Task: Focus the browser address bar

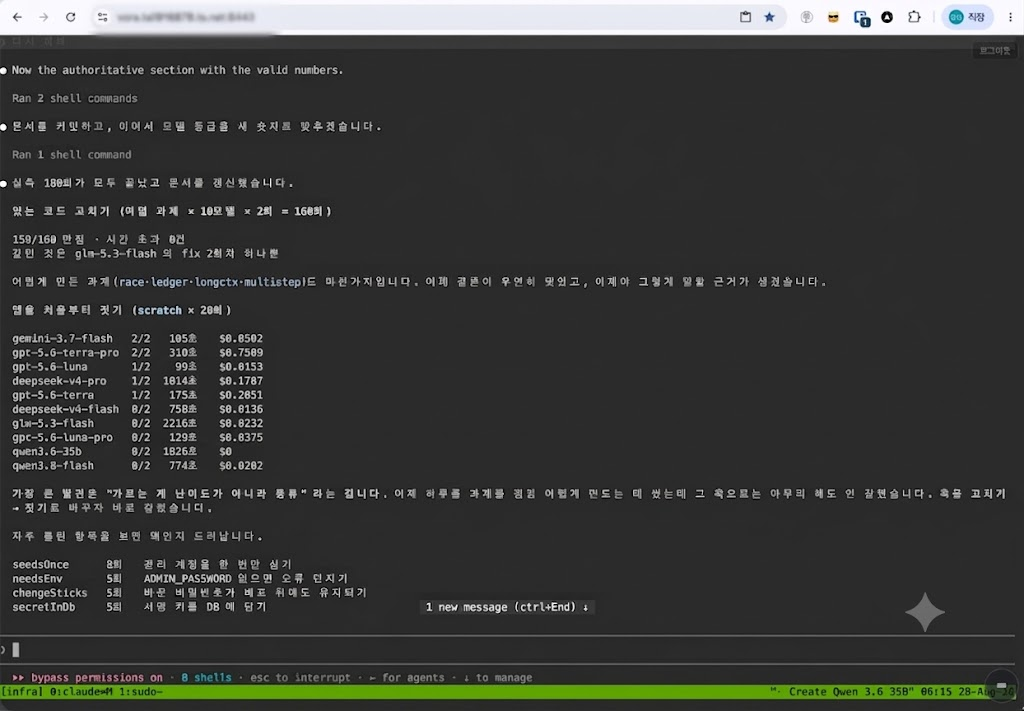Action: pyautogui.click(x=418, y=17)
